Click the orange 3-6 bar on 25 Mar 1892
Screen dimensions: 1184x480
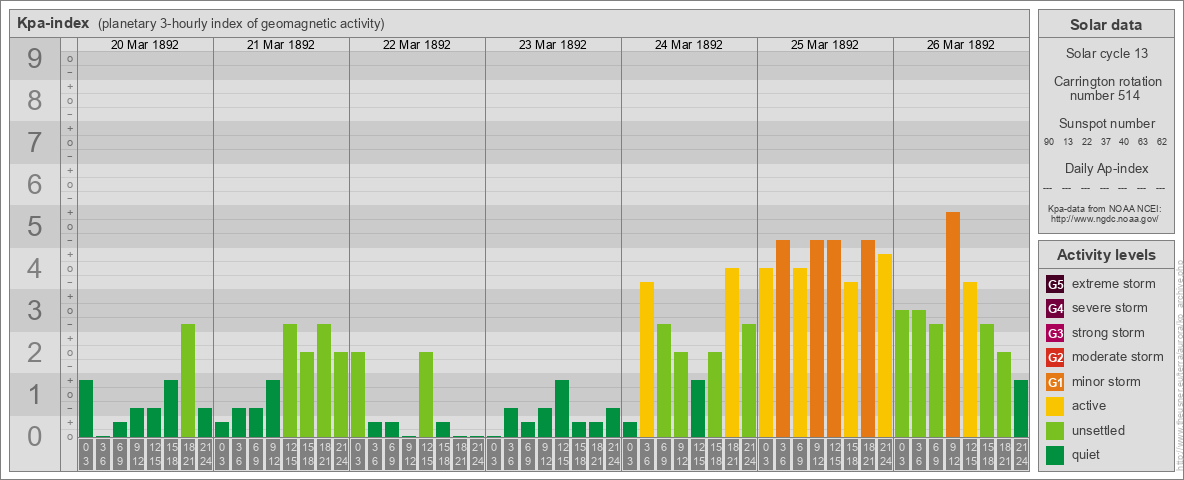782,338
